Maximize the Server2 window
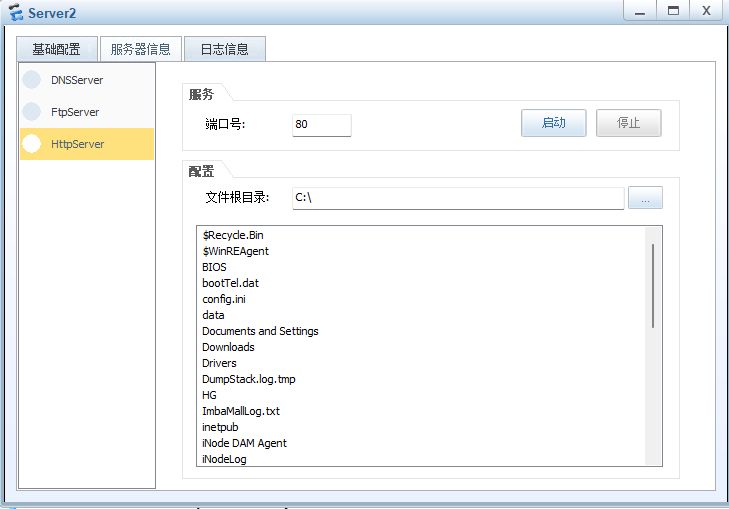Viewport: 729px width, 509px height. [x=673, y=10]
